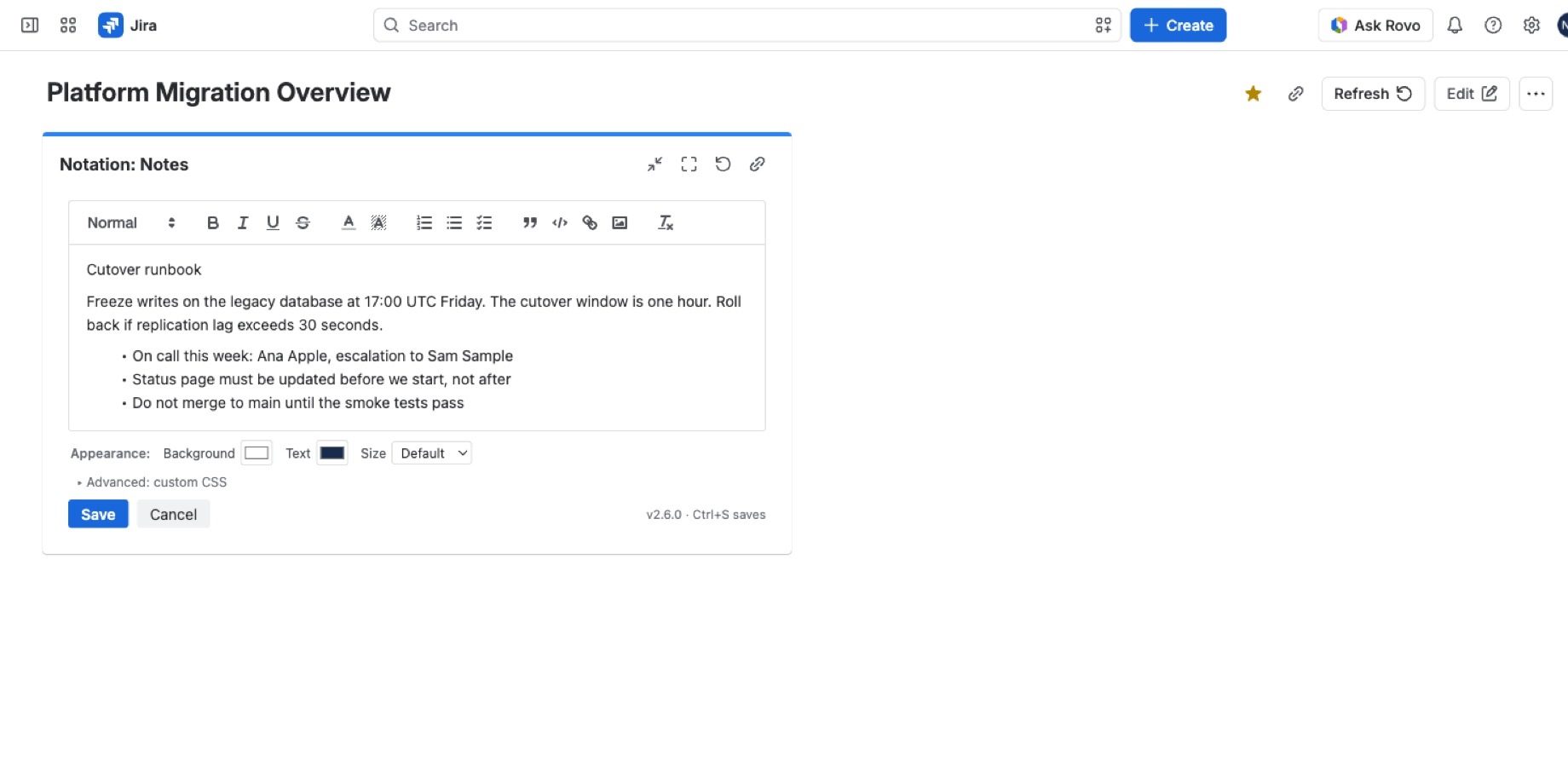This screenshot has width=1568, height=767.
Task: Open the Text color swatch
Action: click(x=332, y=453)
